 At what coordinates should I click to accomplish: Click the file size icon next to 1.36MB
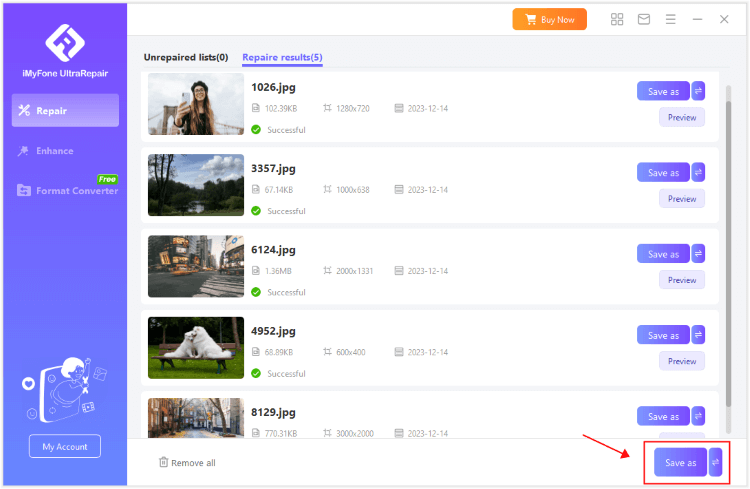tap(256, 271)
